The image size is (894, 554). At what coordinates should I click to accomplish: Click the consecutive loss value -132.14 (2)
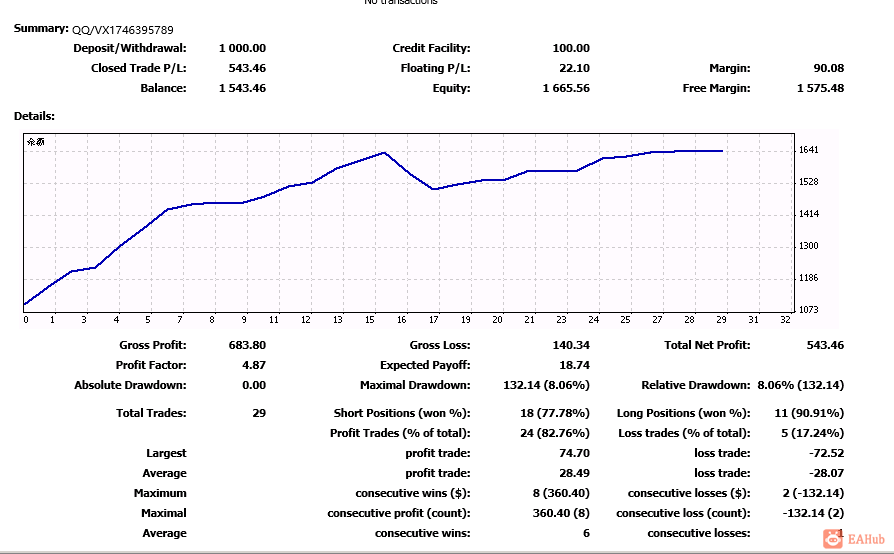tap(813, 514)
